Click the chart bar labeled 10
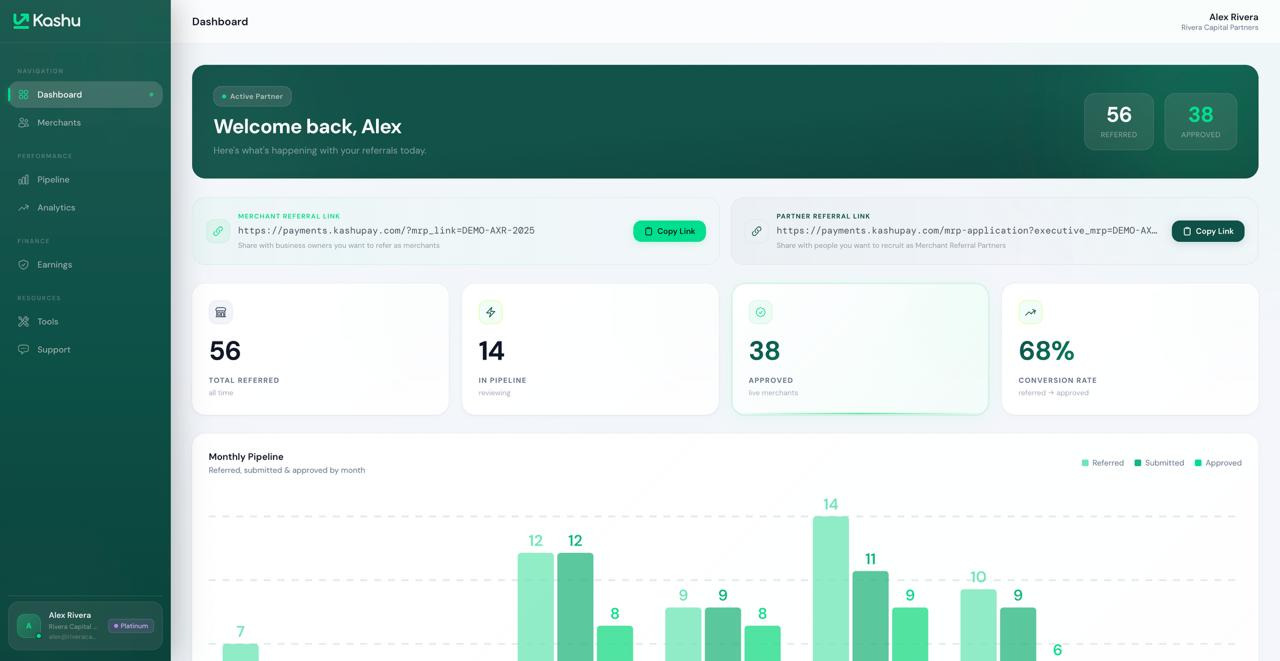This screenshot has height=661, width=1280. [978, 624]
